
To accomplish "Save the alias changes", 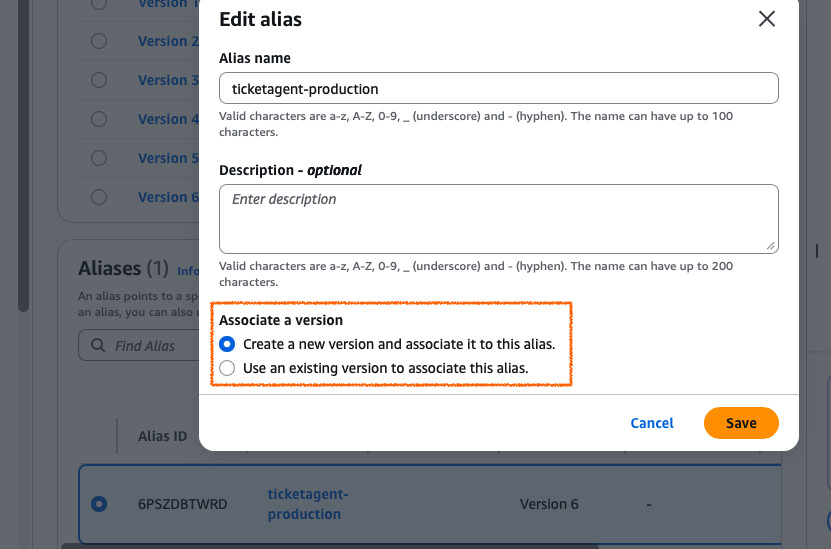I will click(740, 423).
